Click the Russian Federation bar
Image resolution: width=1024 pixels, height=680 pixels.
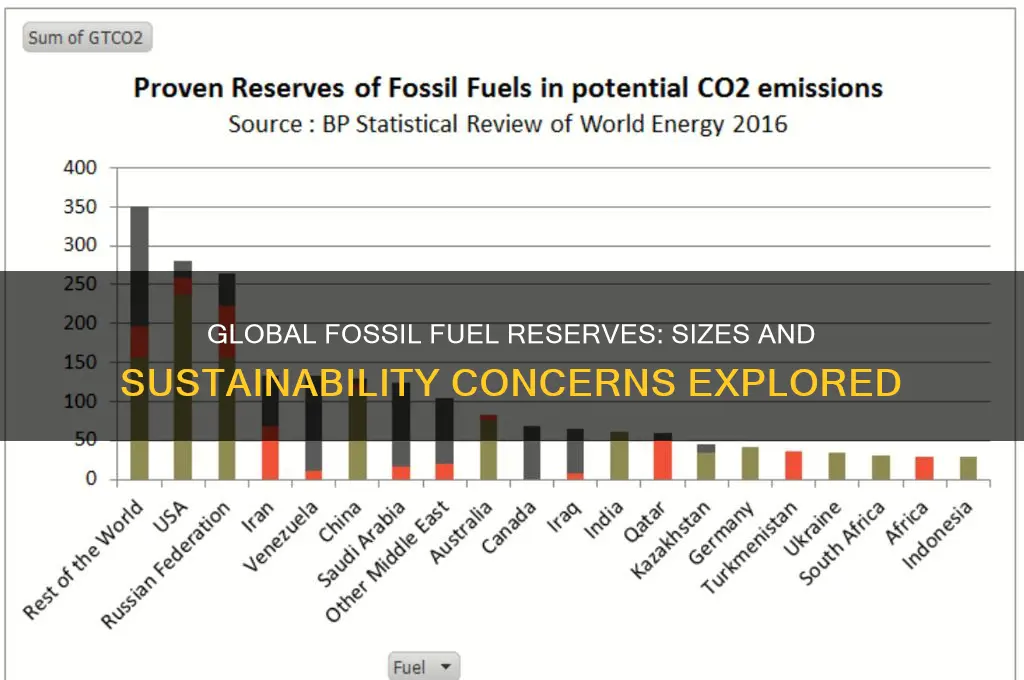(227, 376)
